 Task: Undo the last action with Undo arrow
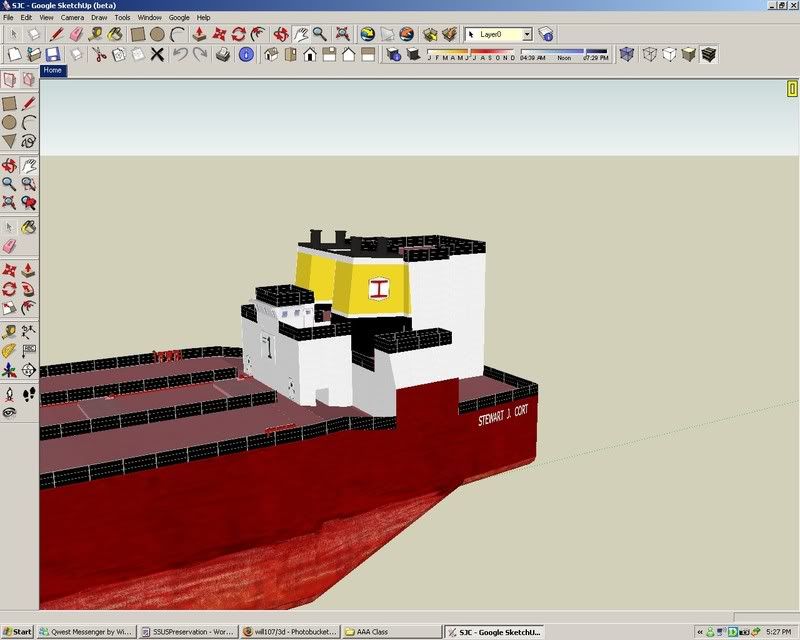coord(180,54)
